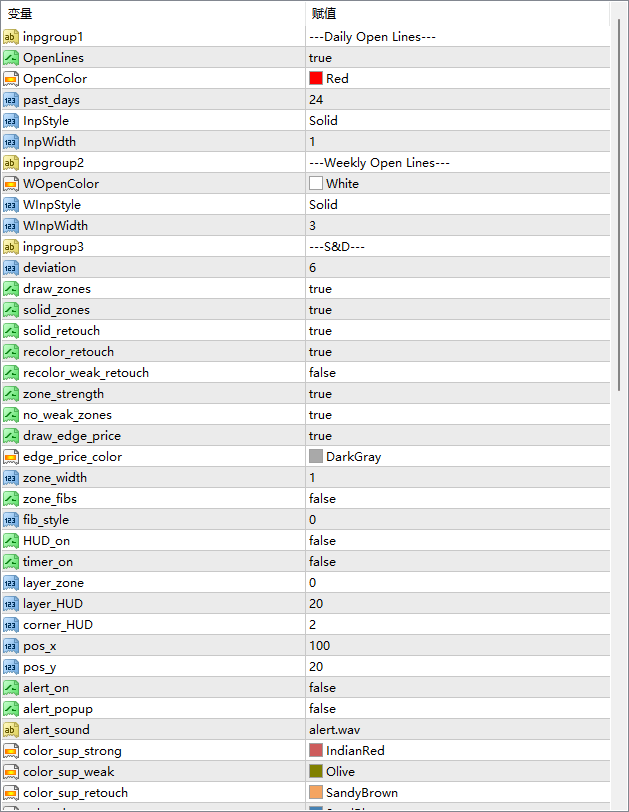
Task: Toggle the alert_popup false value
Action: (x=458, y=709)
